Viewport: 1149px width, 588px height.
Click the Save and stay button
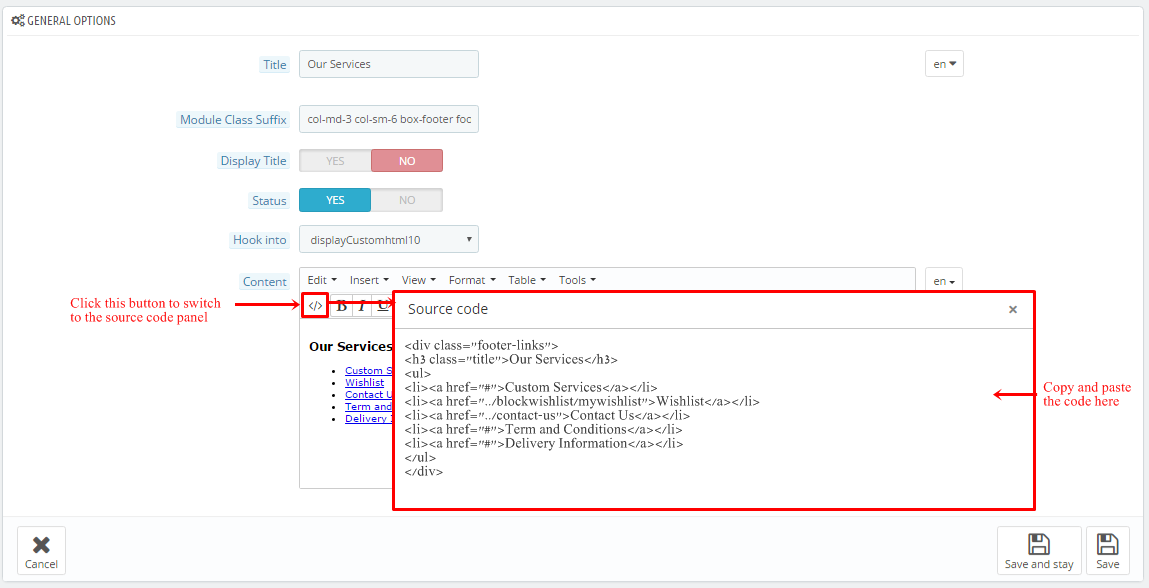[1039, 551]
